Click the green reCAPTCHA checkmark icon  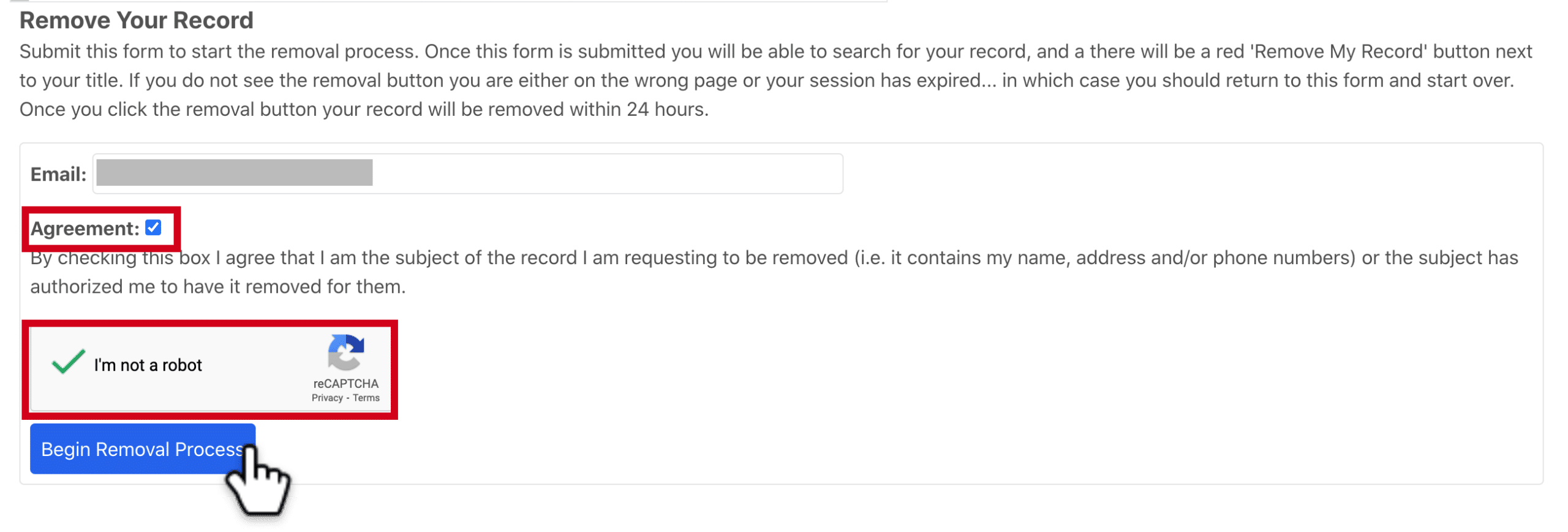coord(68,362)
